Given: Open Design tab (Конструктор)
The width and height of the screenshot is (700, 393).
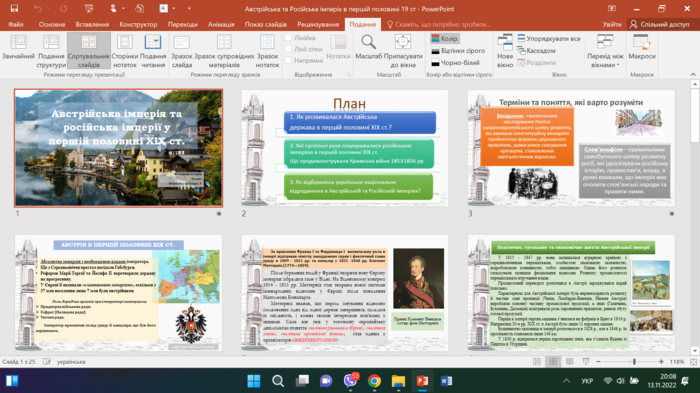Looking at the screenshot, I should [x=138, y=24].
